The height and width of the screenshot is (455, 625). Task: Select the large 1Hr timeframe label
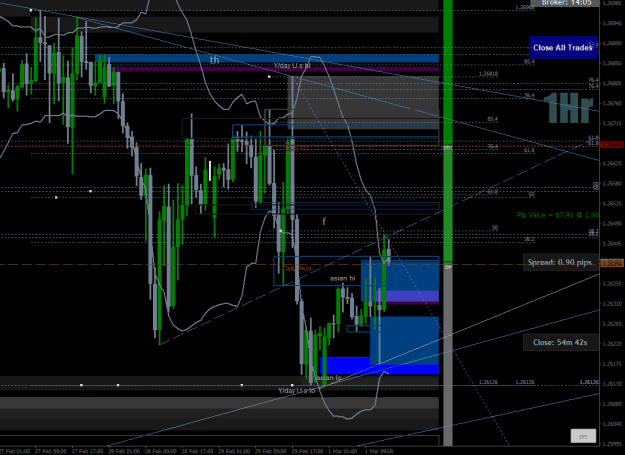(568, 108)
